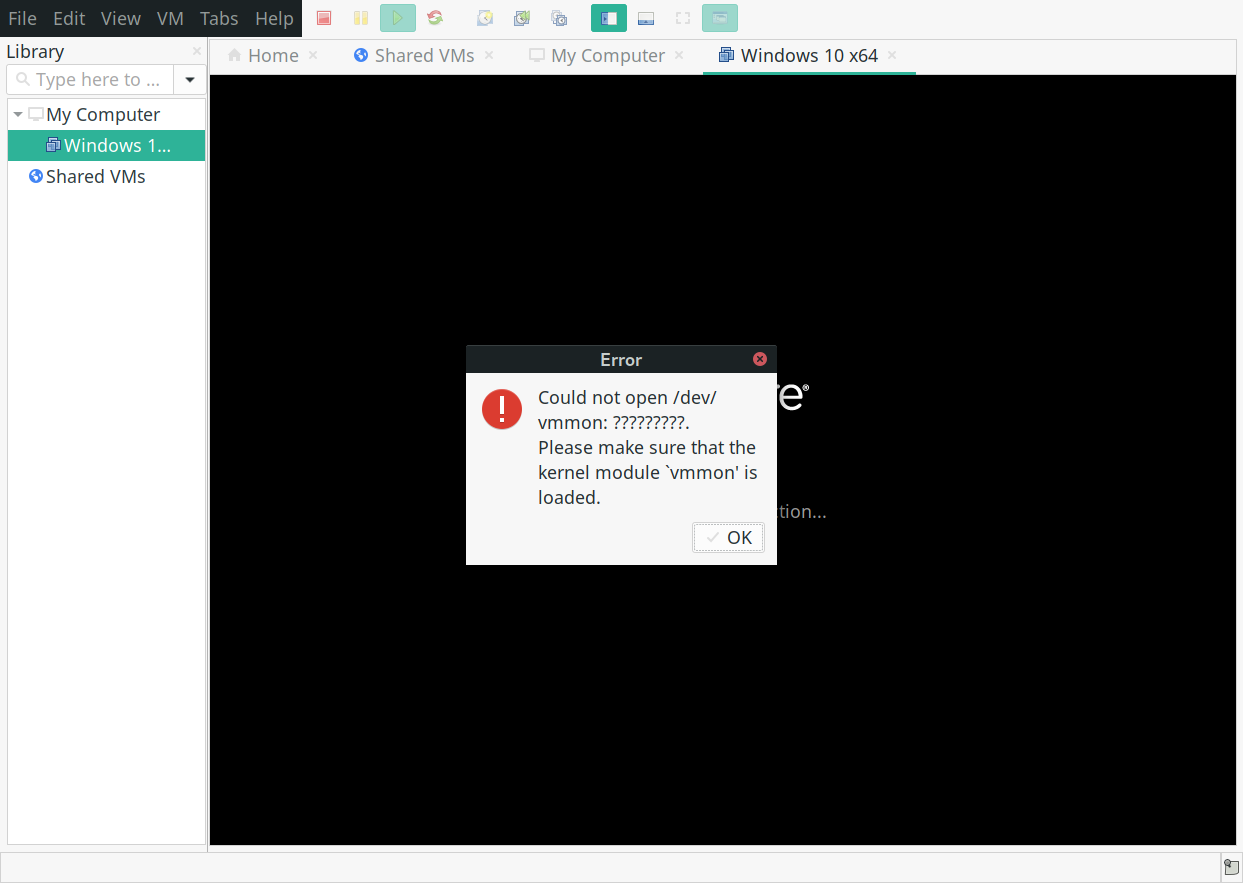Close the My Computer tab
This screenshot has height=883, width=1243.
(679, 56)
